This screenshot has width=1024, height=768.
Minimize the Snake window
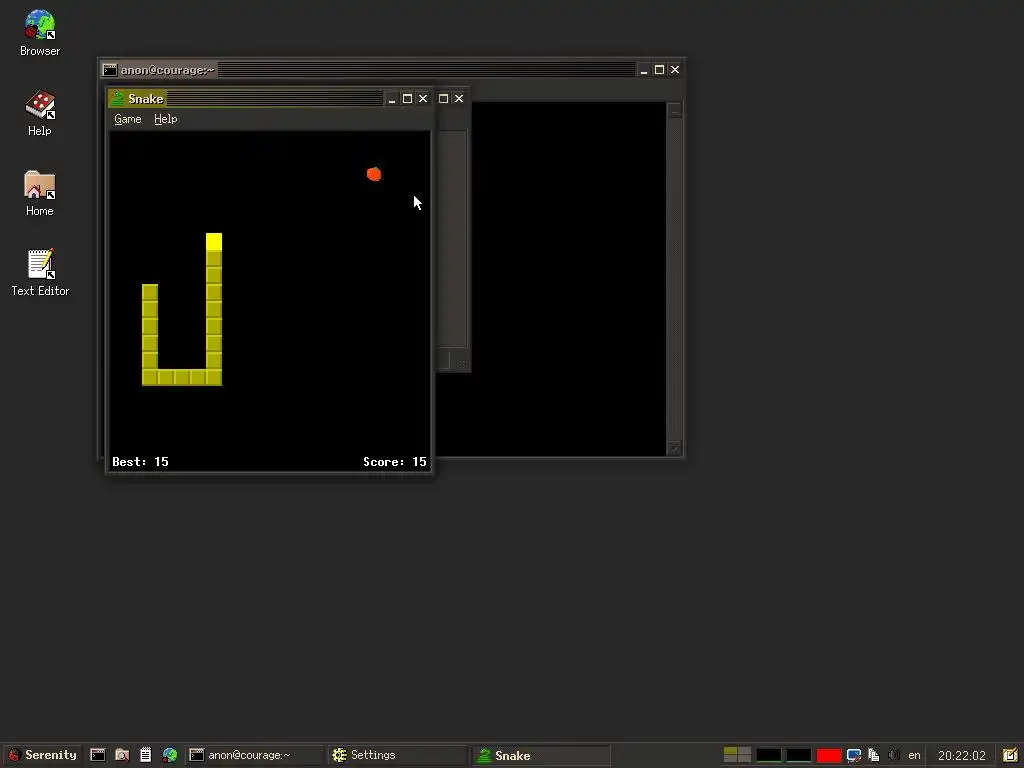coord(392,99)
